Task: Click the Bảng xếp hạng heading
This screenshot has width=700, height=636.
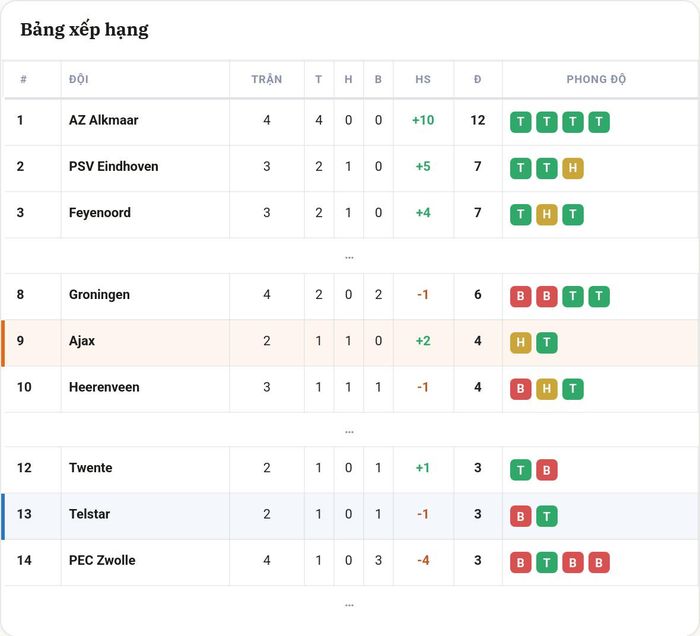Action: pos(84,30)
